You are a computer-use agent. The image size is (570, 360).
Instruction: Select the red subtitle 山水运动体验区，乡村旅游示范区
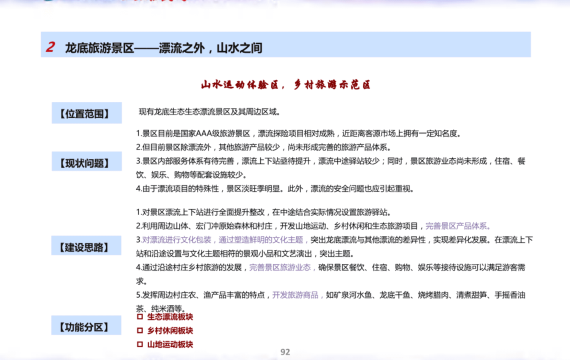[x=285, y=85]
